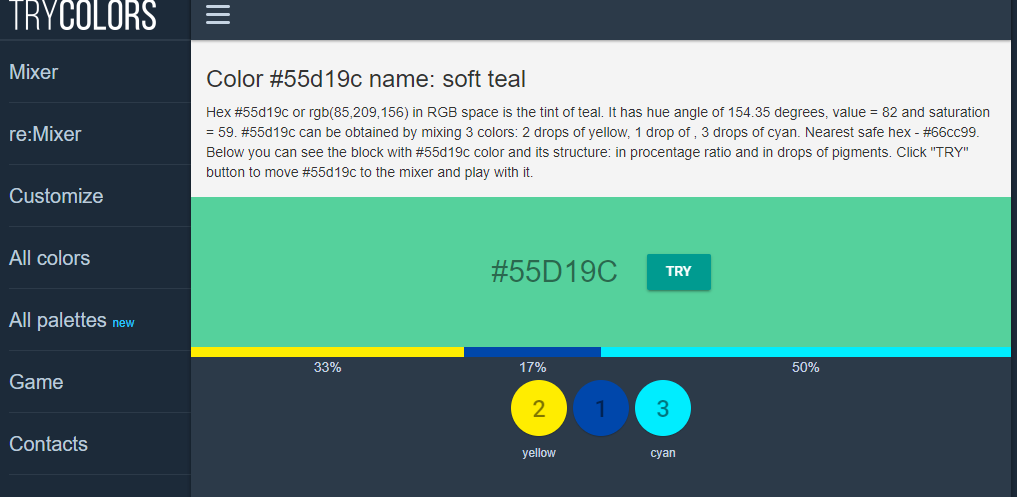Click the dark blue 17% ratio bar

tap(532, 352)
